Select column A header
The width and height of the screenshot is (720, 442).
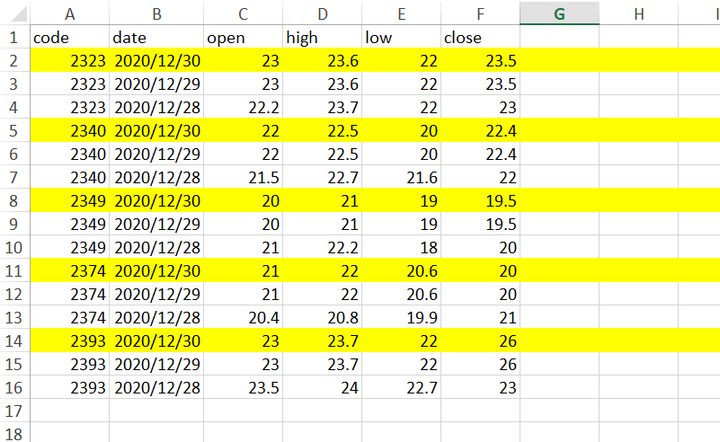point(70,14)
